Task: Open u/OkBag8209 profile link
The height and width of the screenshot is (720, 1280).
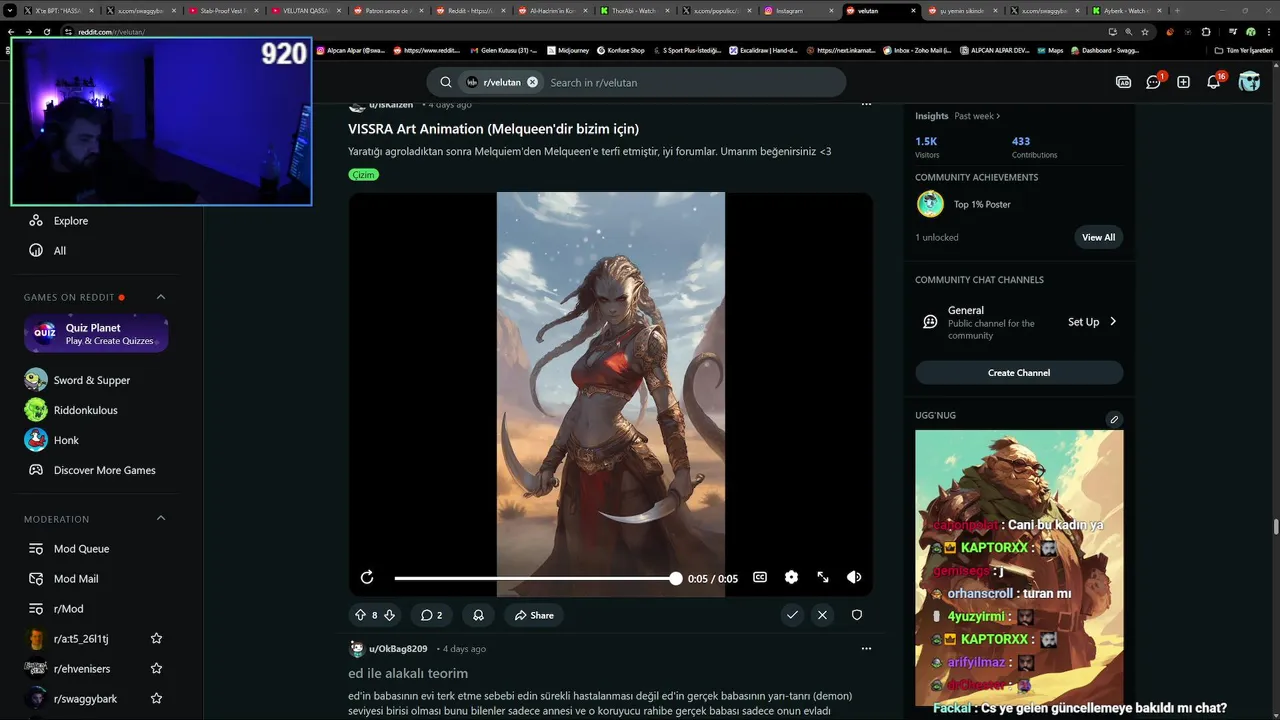Action: click(x=398, y=649)
